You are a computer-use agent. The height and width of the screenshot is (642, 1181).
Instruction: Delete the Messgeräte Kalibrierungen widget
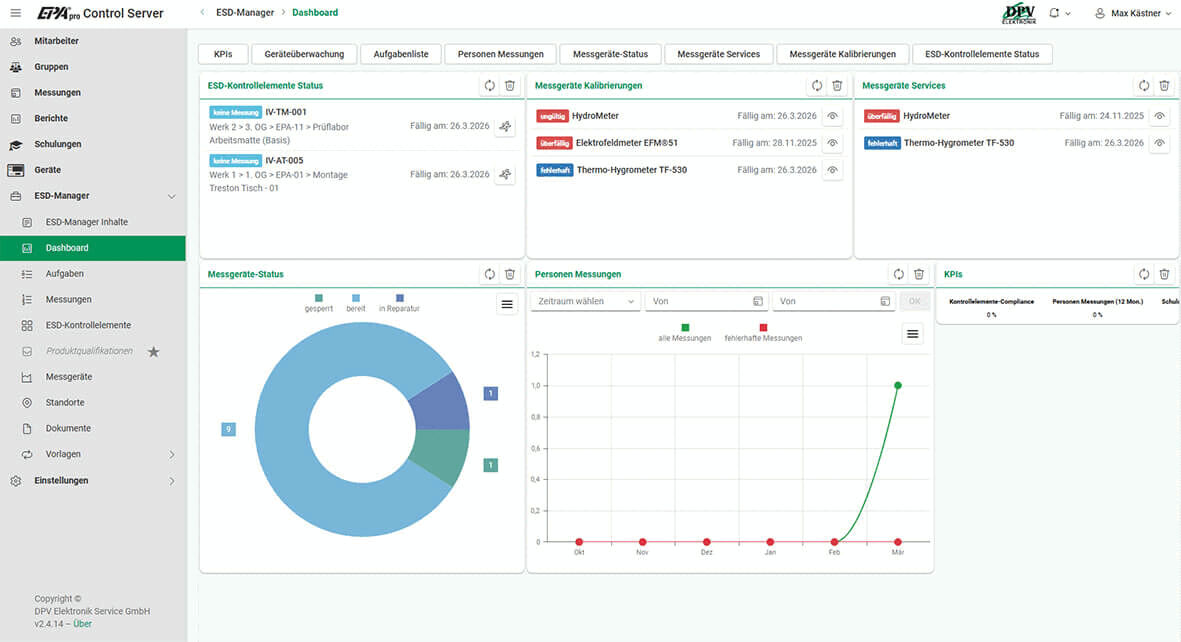pyautogui.click(x=837, y=86)
